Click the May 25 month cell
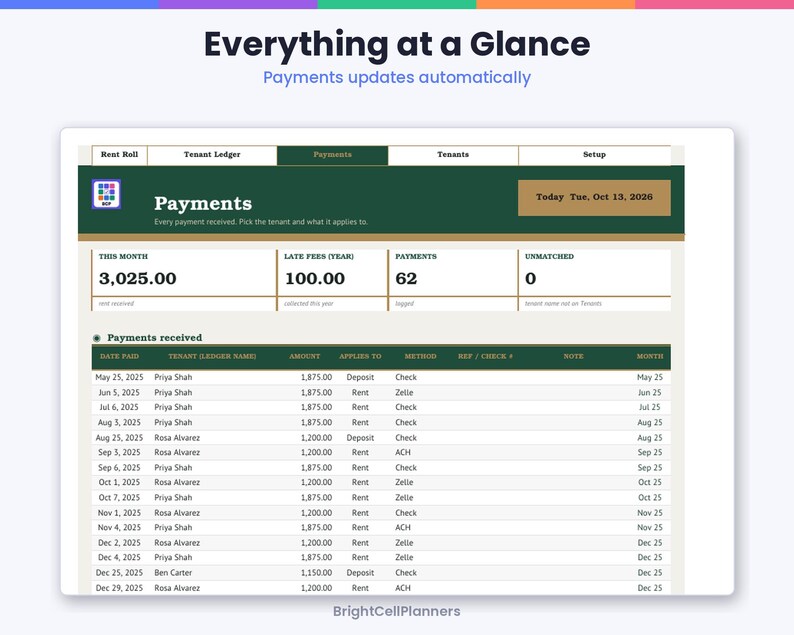Screen dimensions: 794x635 coord(650,377)
